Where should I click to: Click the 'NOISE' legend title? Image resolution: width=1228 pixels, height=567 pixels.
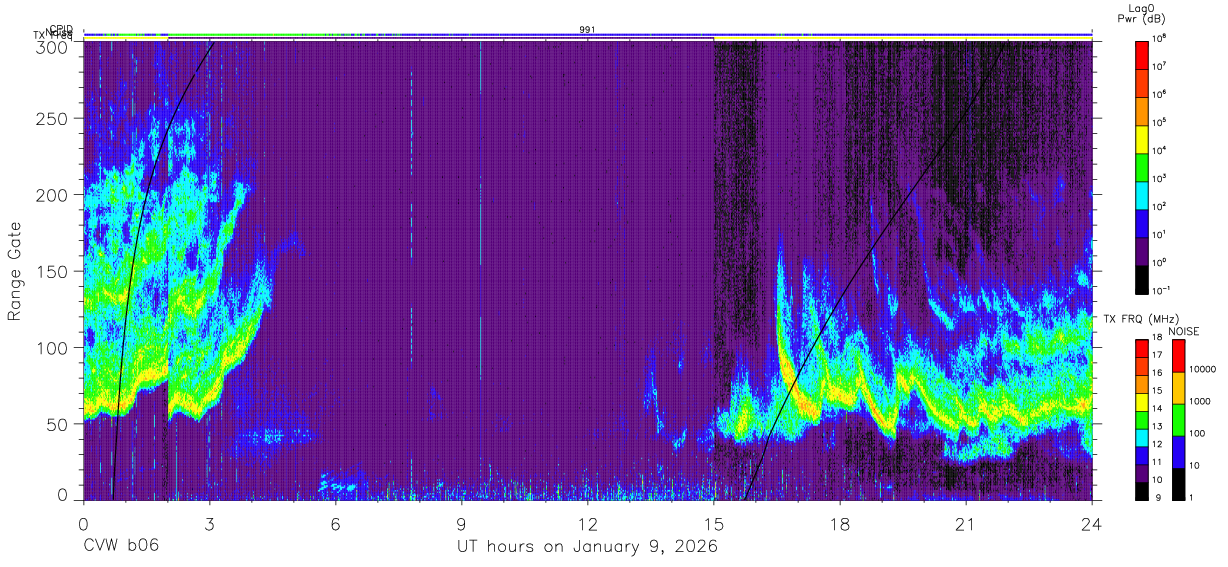click(1183, 330)
